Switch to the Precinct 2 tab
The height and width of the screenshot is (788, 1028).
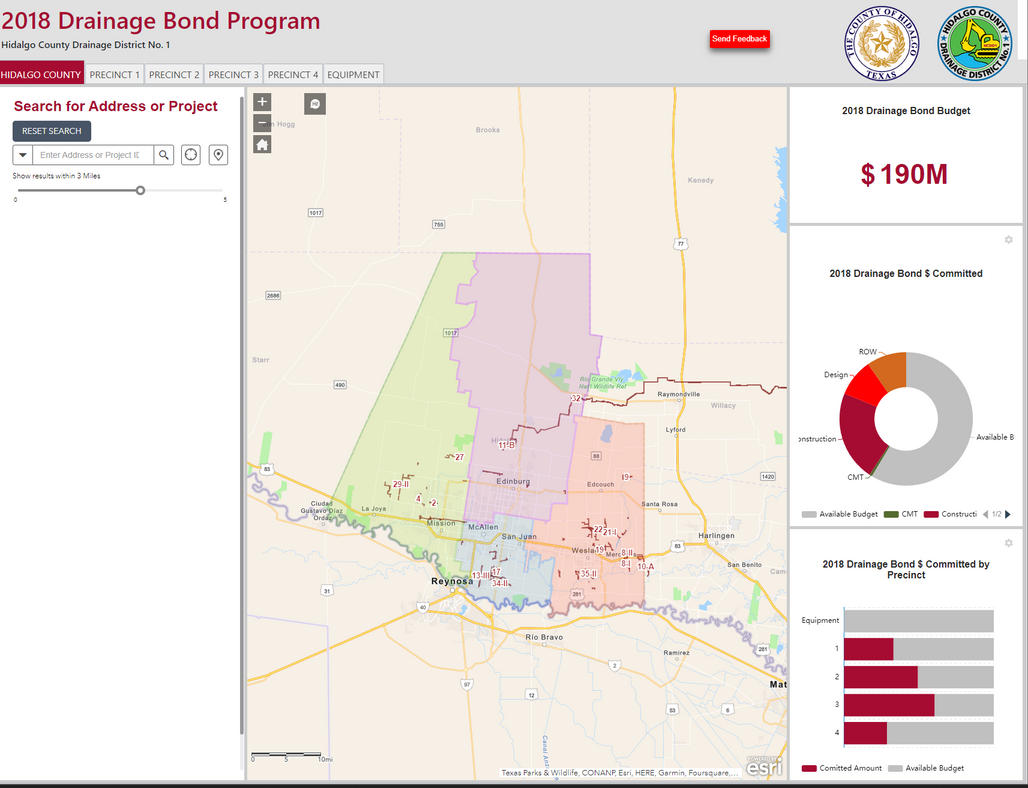pyautogui.click(x=174, y=75)
